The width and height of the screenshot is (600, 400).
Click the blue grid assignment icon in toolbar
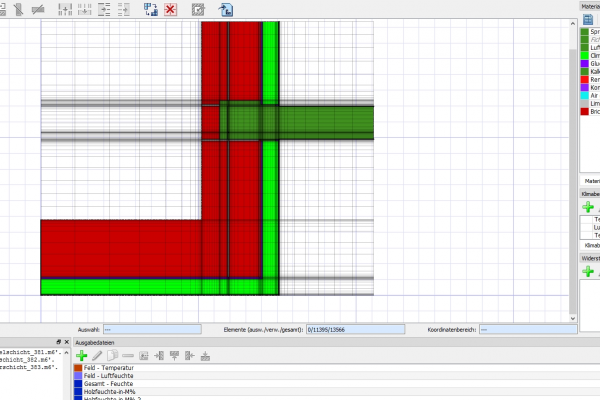point(151,9)
